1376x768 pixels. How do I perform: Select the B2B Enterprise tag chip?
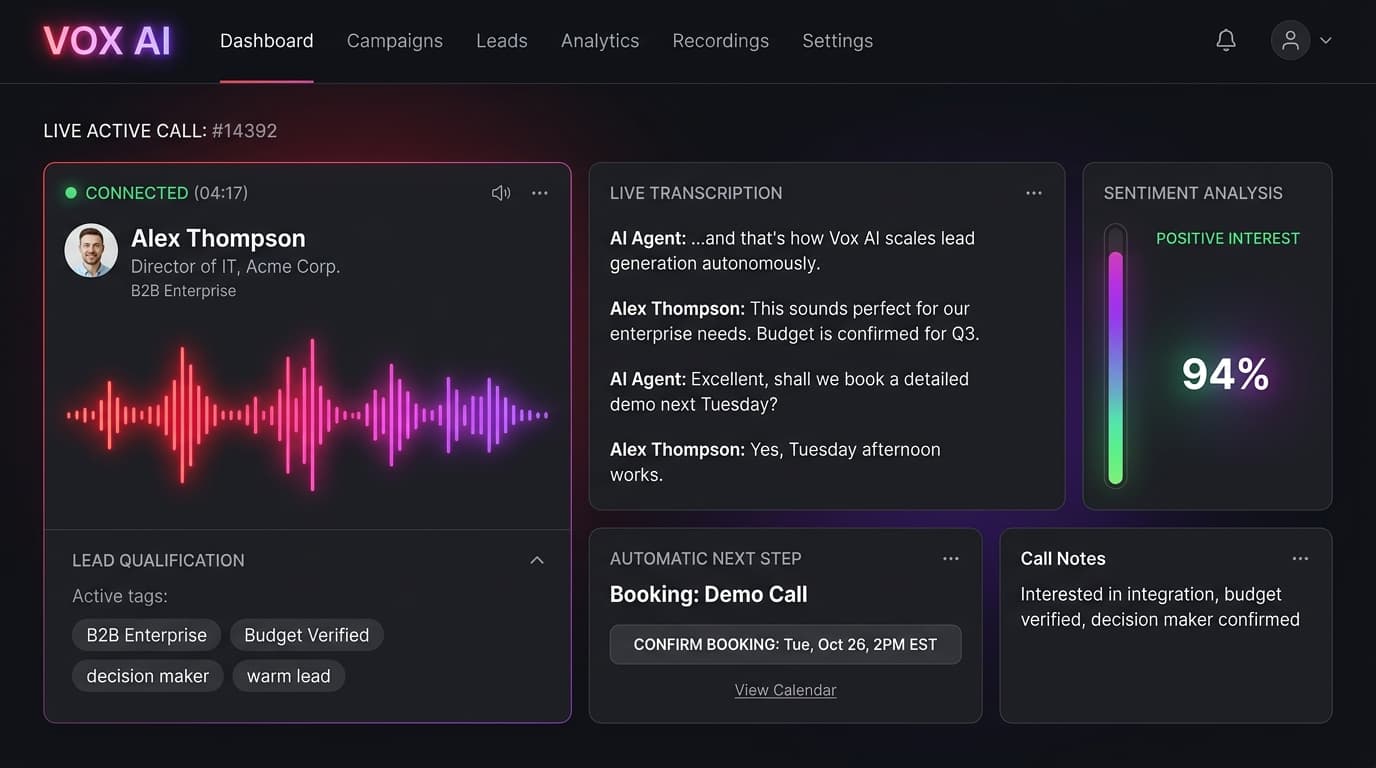[x=147, y=635]
